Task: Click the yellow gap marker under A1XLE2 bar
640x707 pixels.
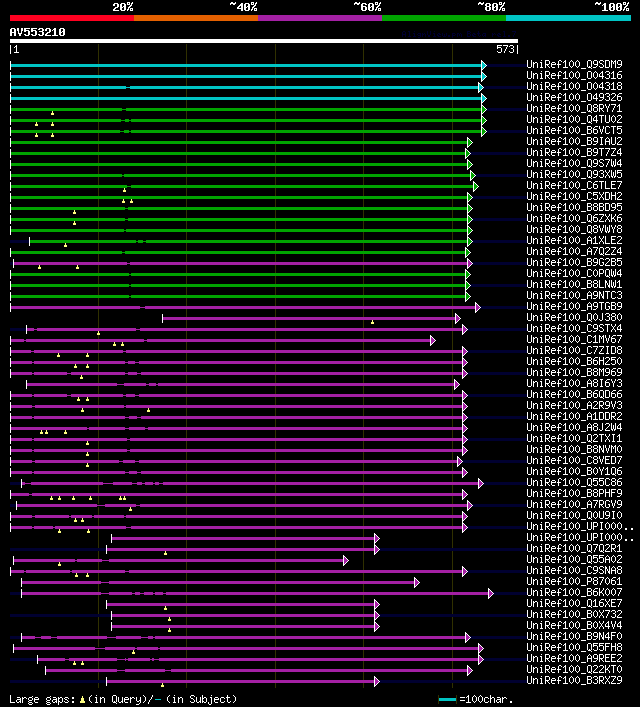Action: pyautogui.click(x=65, y=245)
